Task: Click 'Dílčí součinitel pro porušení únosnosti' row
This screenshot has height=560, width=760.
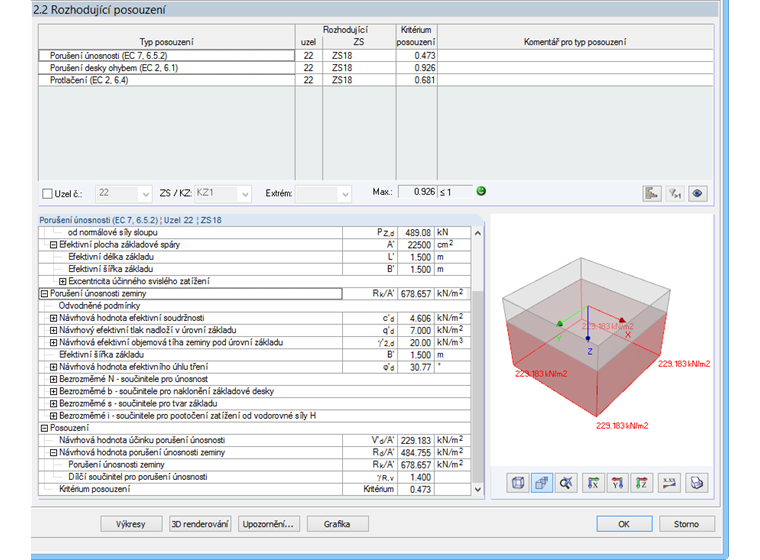Action: [x=254, y=477]
